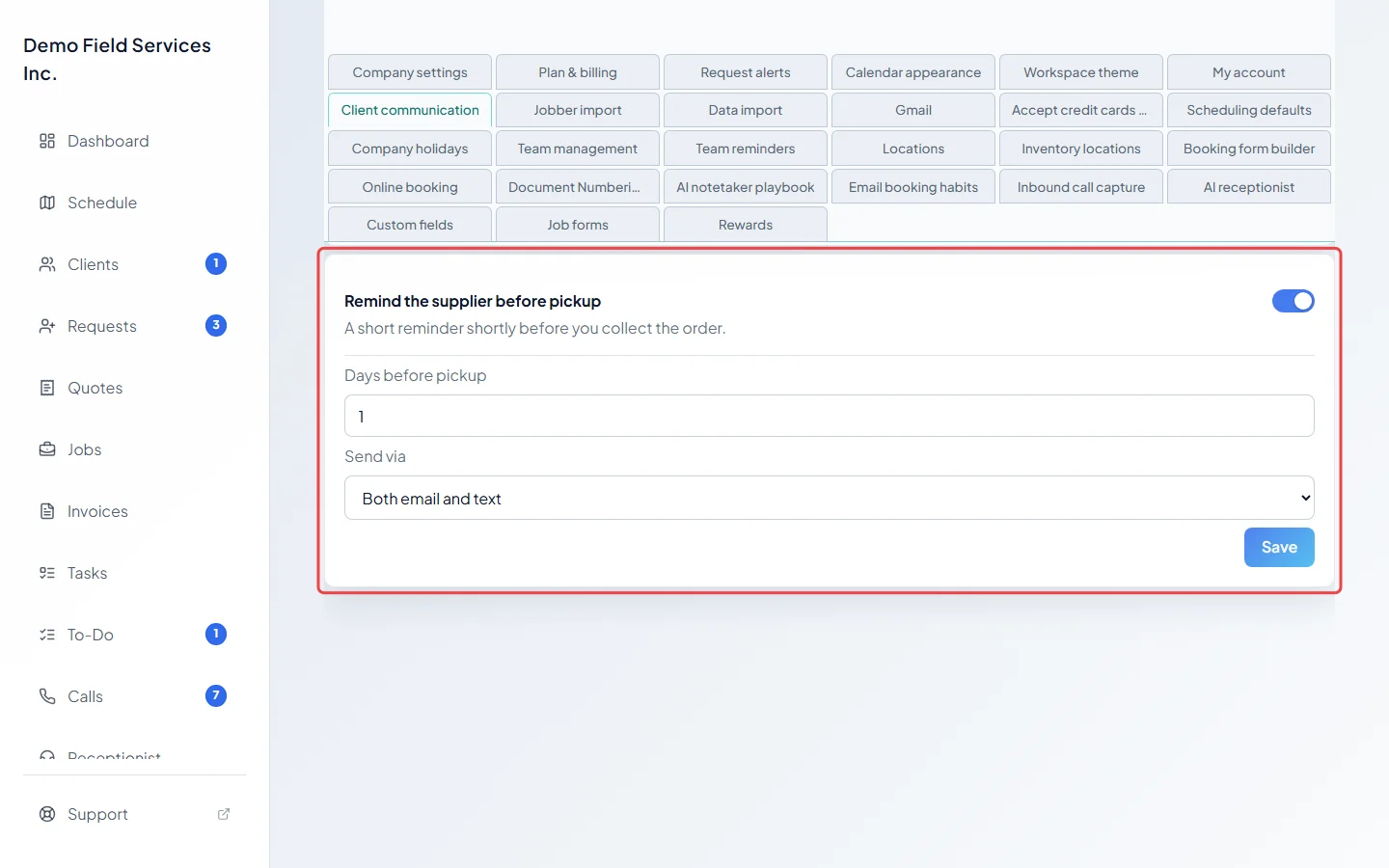This screenshot has width=1389, height=868.
Task: Click the Calls badge showing 7
Action: [x=216, y=695]
